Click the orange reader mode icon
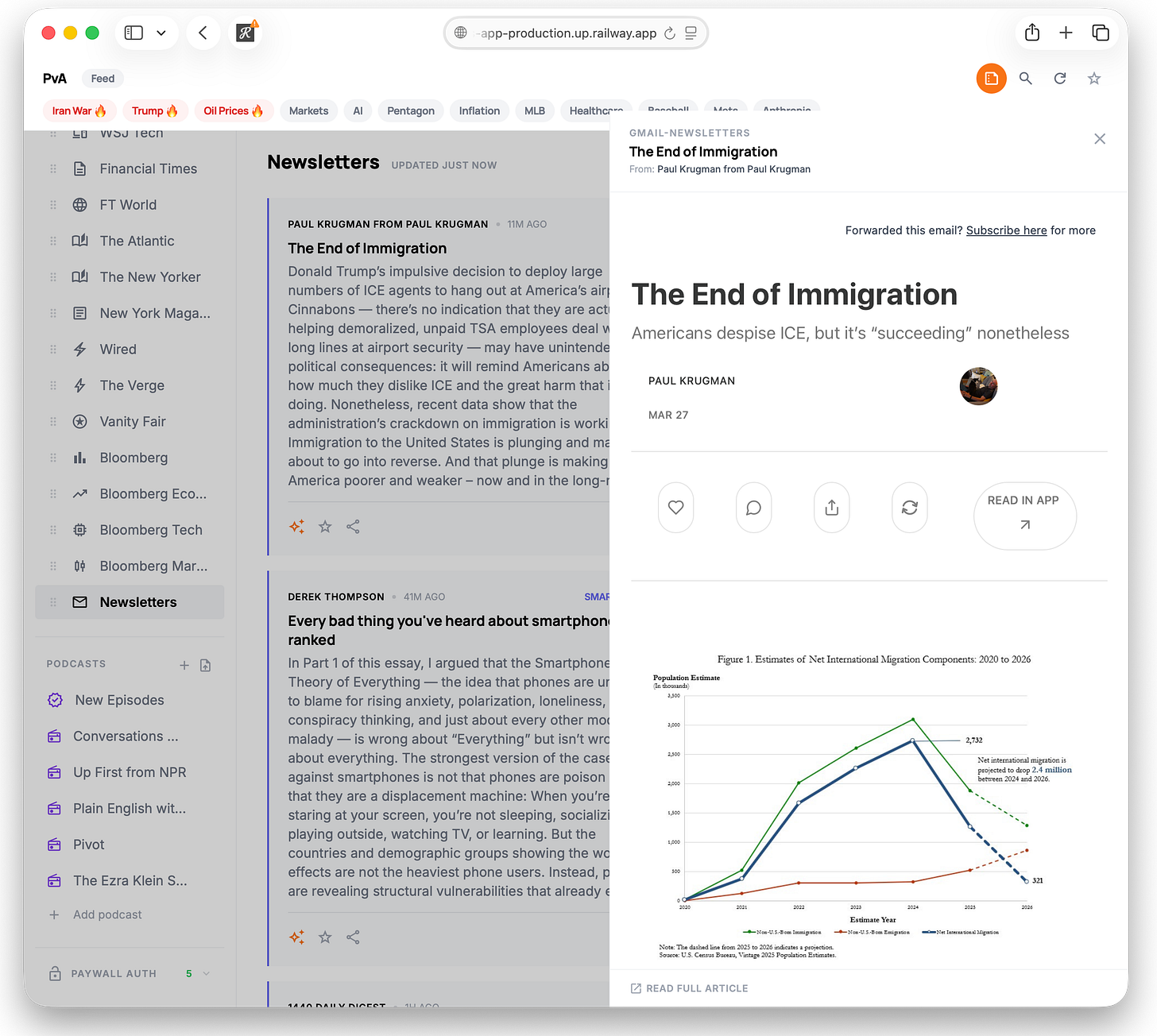Image resolution: width=1157 pixels, height=1036 pixels. tap(991, 79)
